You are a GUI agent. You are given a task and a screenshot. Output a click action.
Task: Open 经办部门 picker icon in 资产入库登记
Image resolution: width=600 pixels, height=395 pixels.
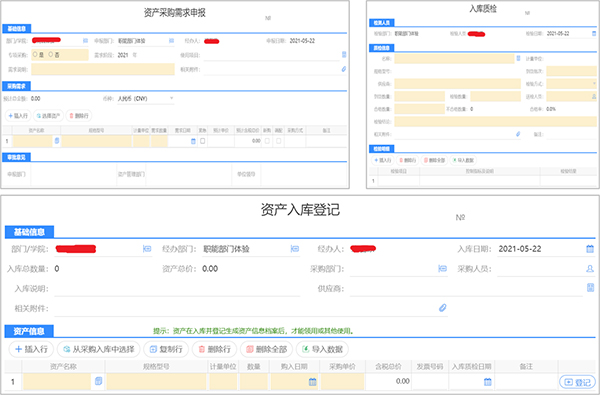295,249
